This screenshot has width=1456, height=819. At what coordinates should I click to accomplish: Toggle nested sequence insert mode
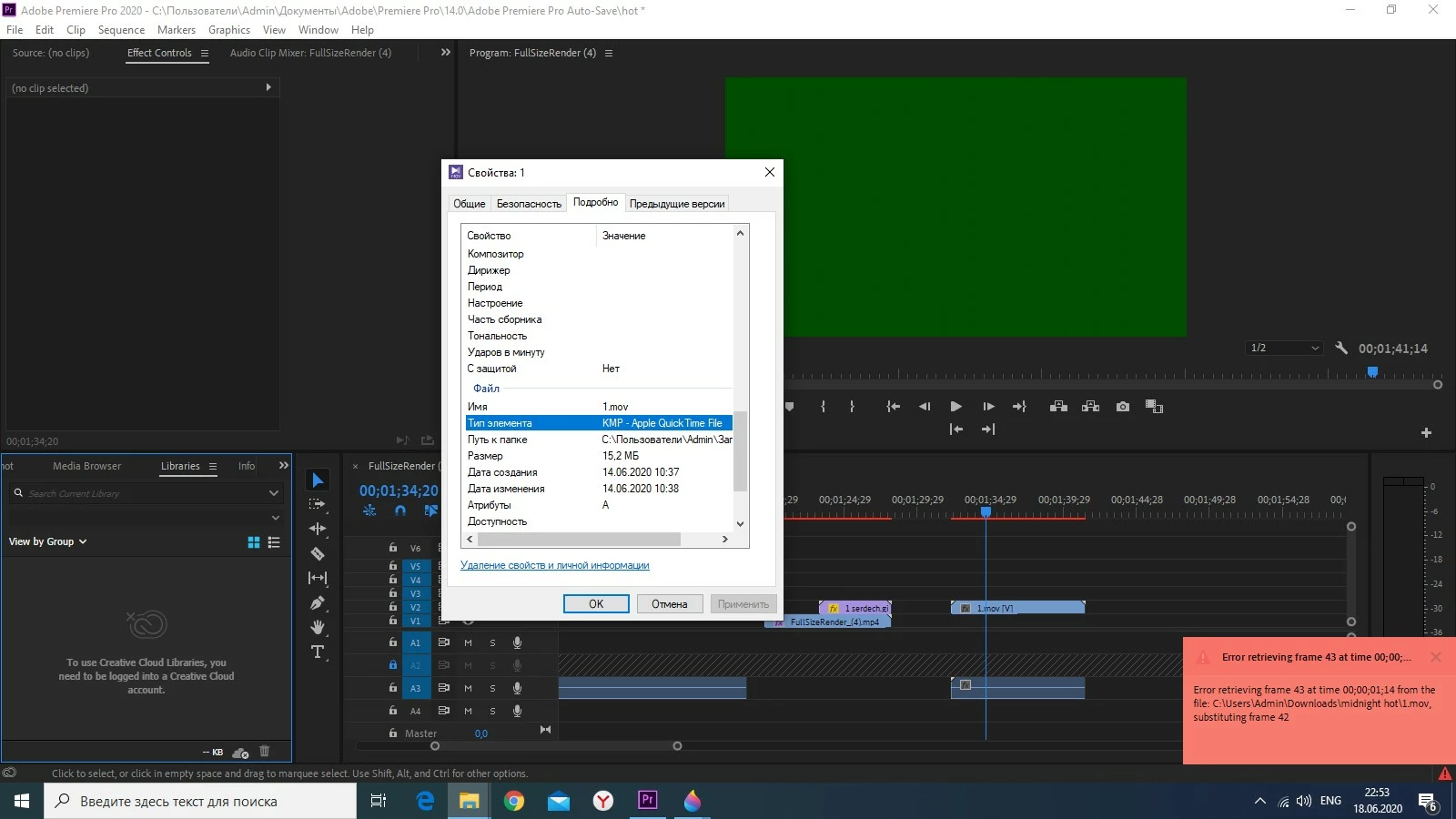[369, 511]
